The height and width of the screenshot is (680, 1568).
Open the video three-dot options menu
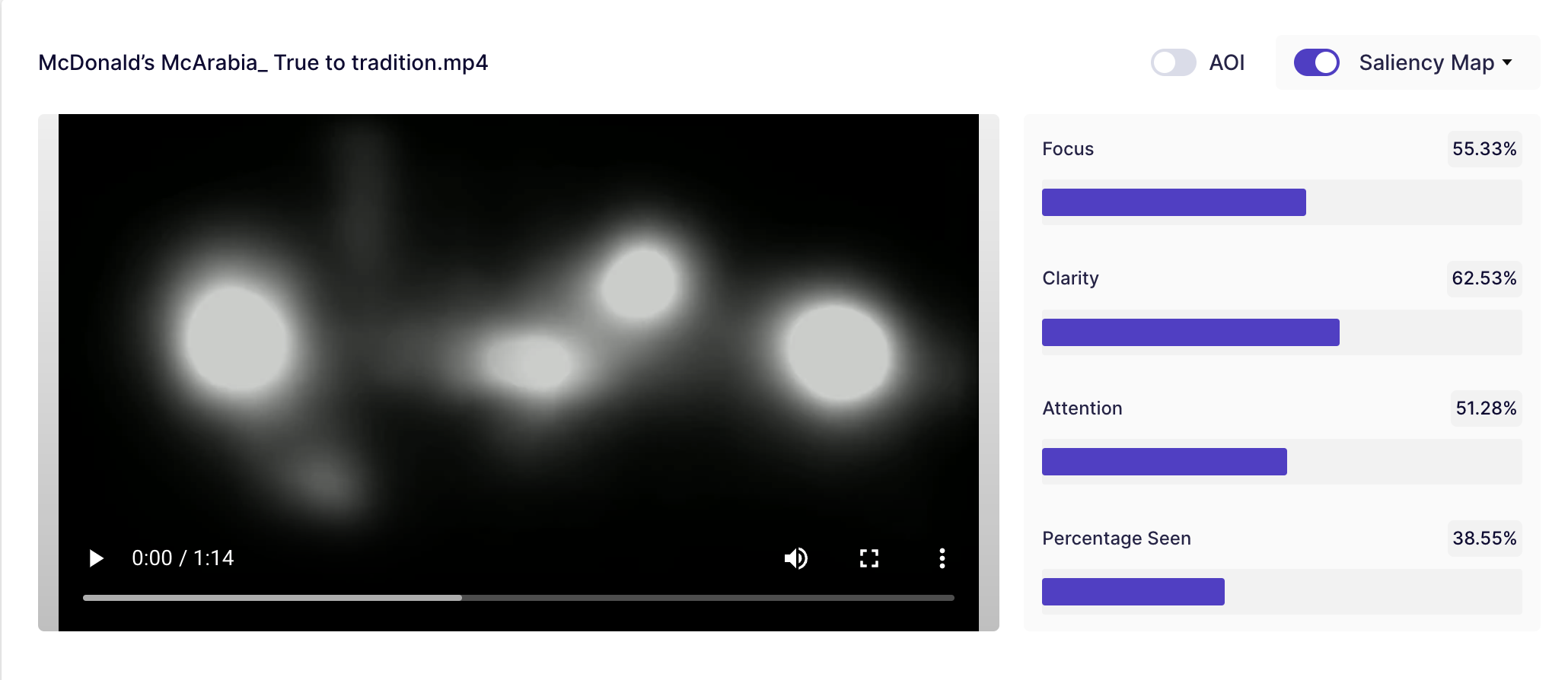tap(942, 558)
